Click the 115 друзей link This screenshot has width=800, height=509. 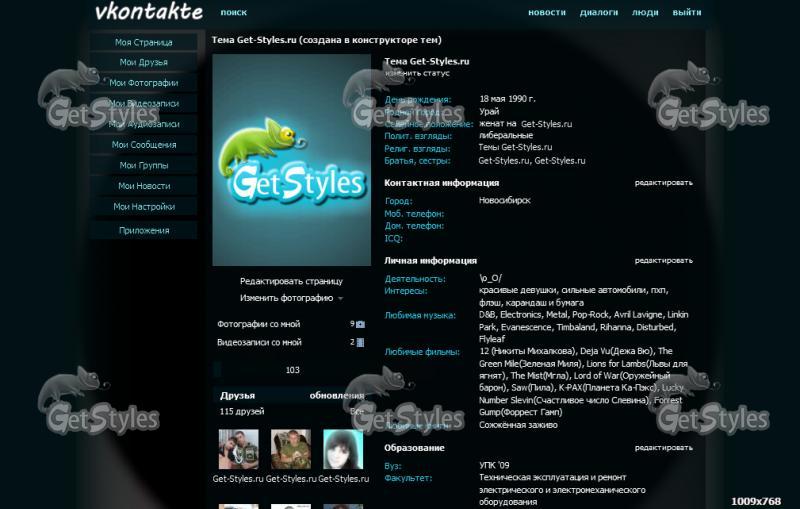click(x=242, y=412)
